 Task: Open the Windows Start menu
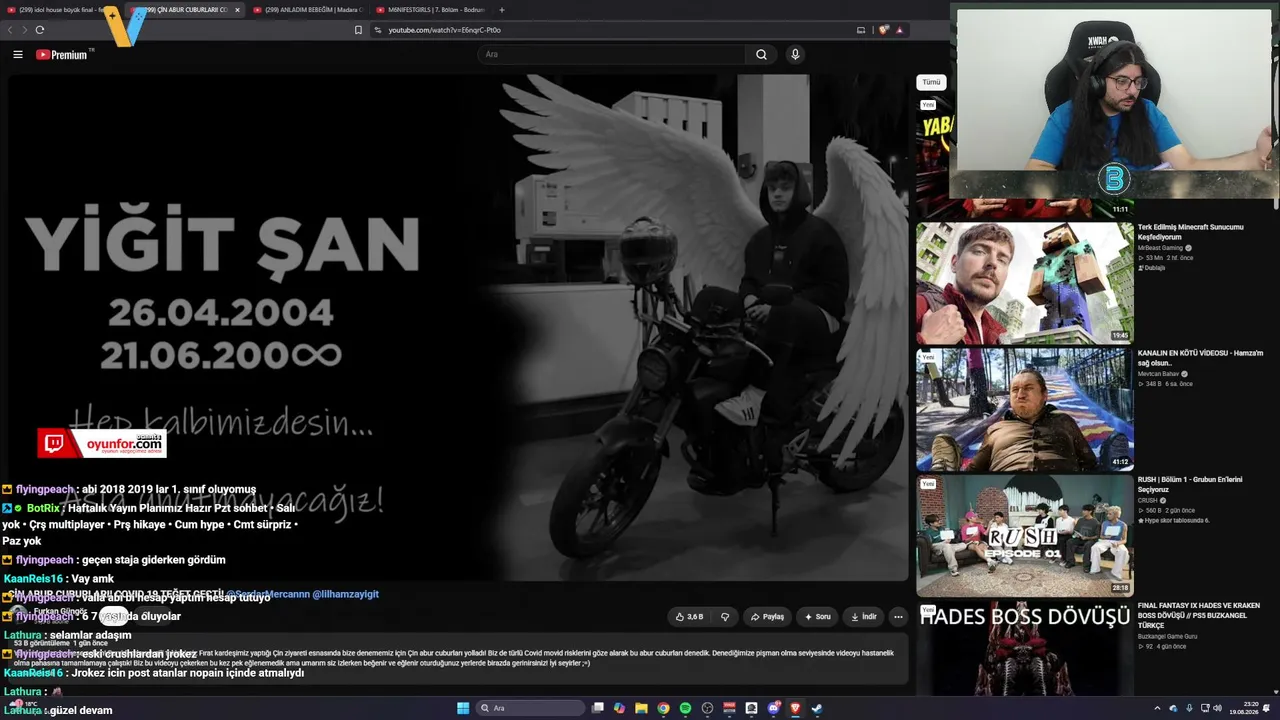[463, 708]
